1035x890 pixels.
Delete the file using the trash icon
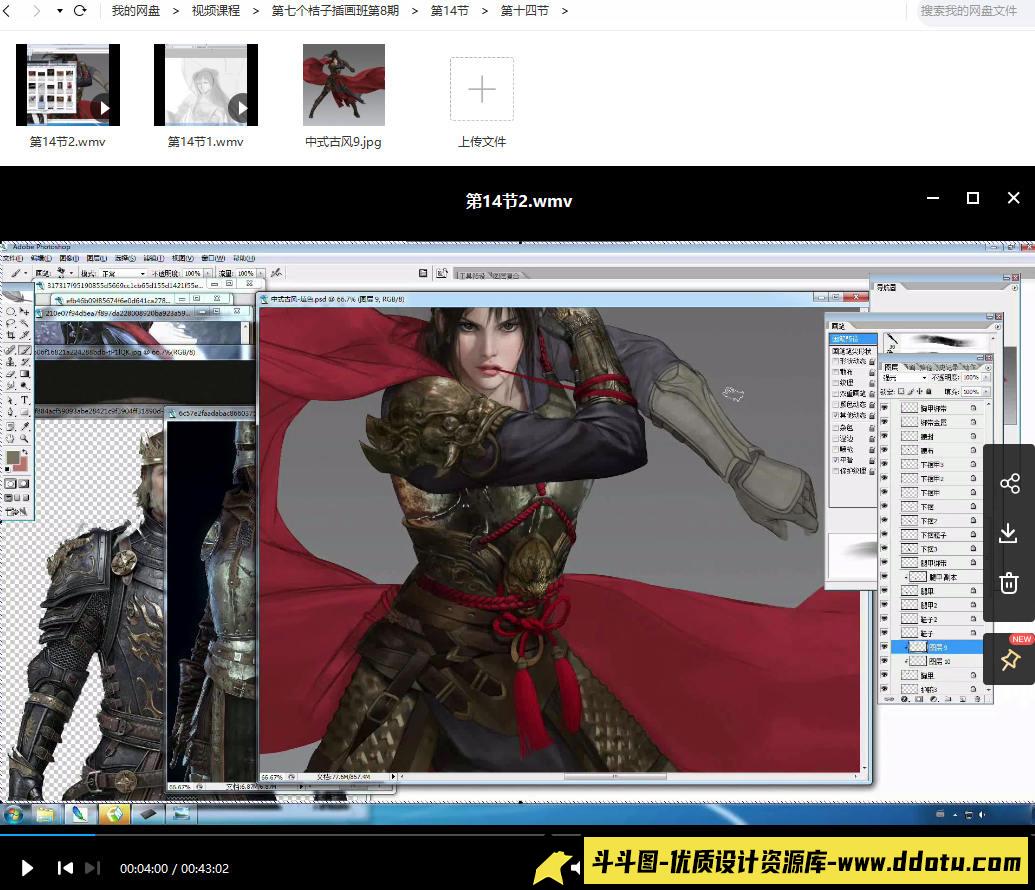coord(1009,583)
